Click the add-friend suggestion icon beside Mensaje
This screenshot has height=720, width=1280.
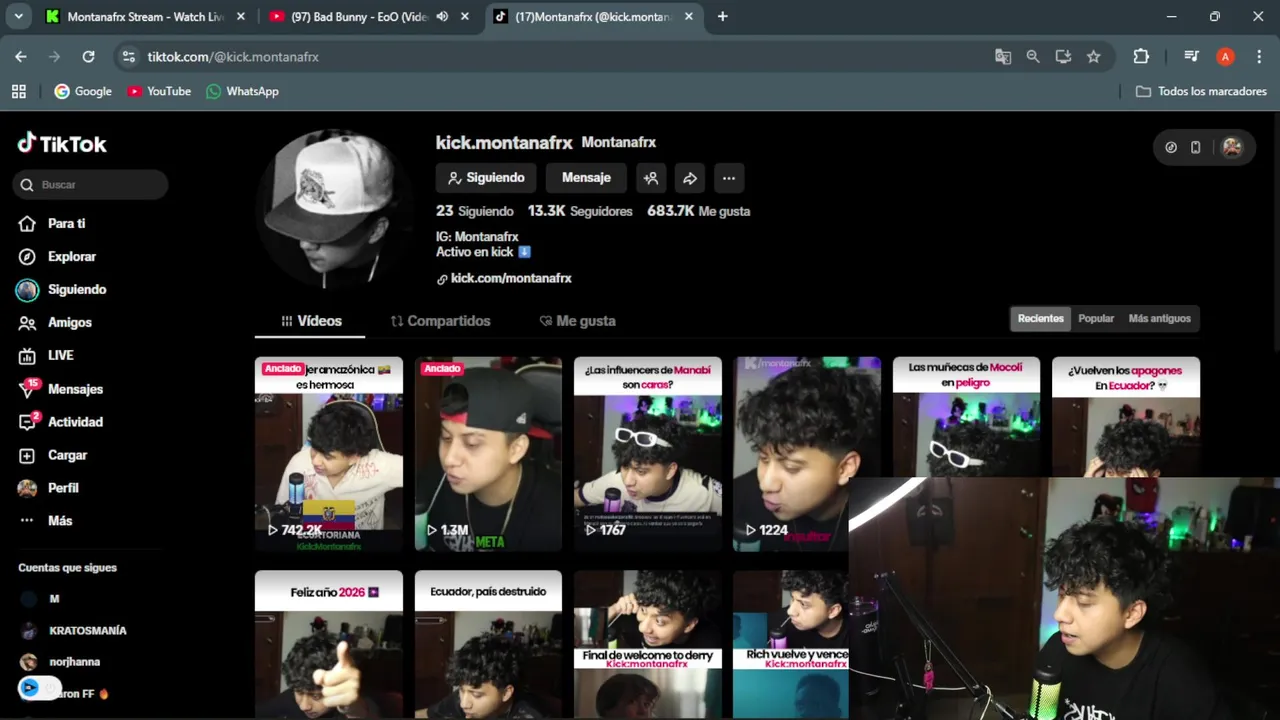coord(651,178)
